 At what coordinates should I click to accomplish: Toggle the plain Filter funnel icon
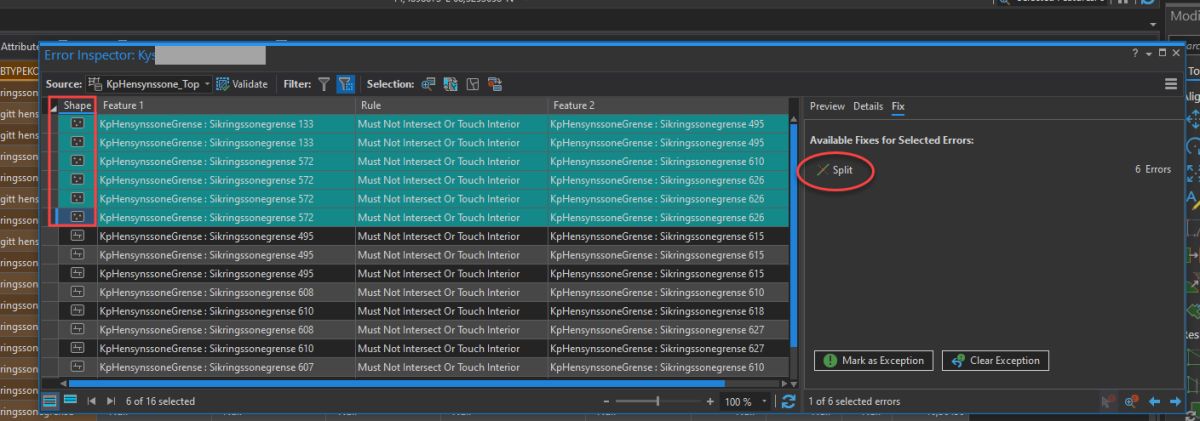point(324,84)
